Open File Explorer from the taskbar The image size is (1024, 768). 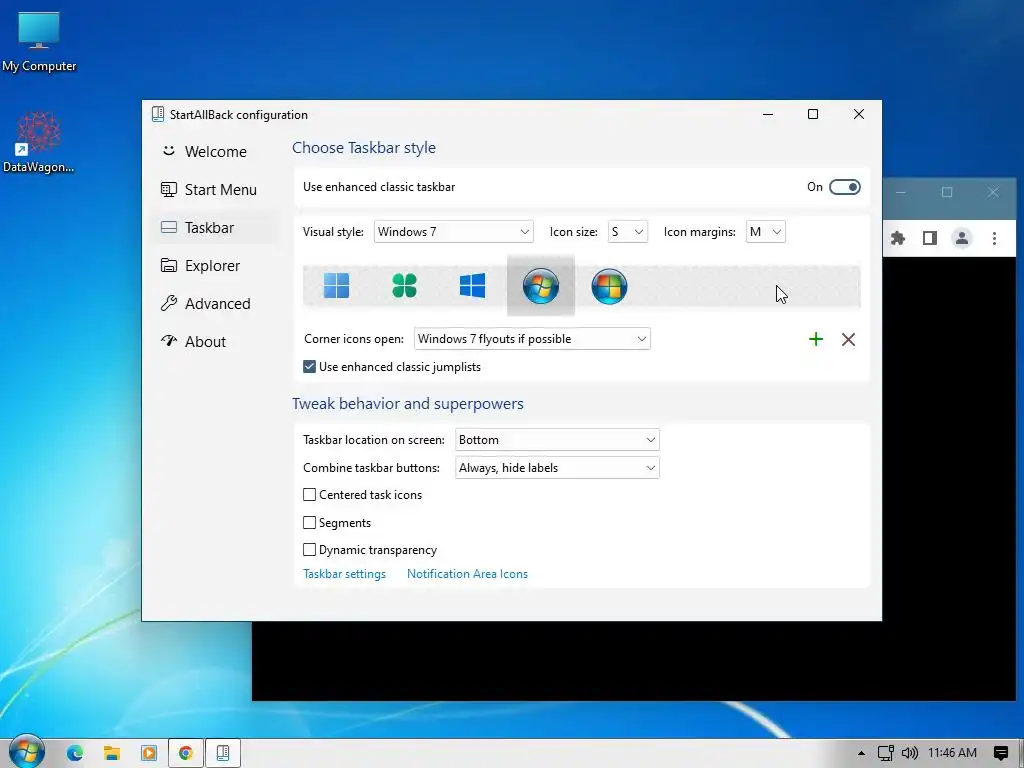(x=112, y=753)
